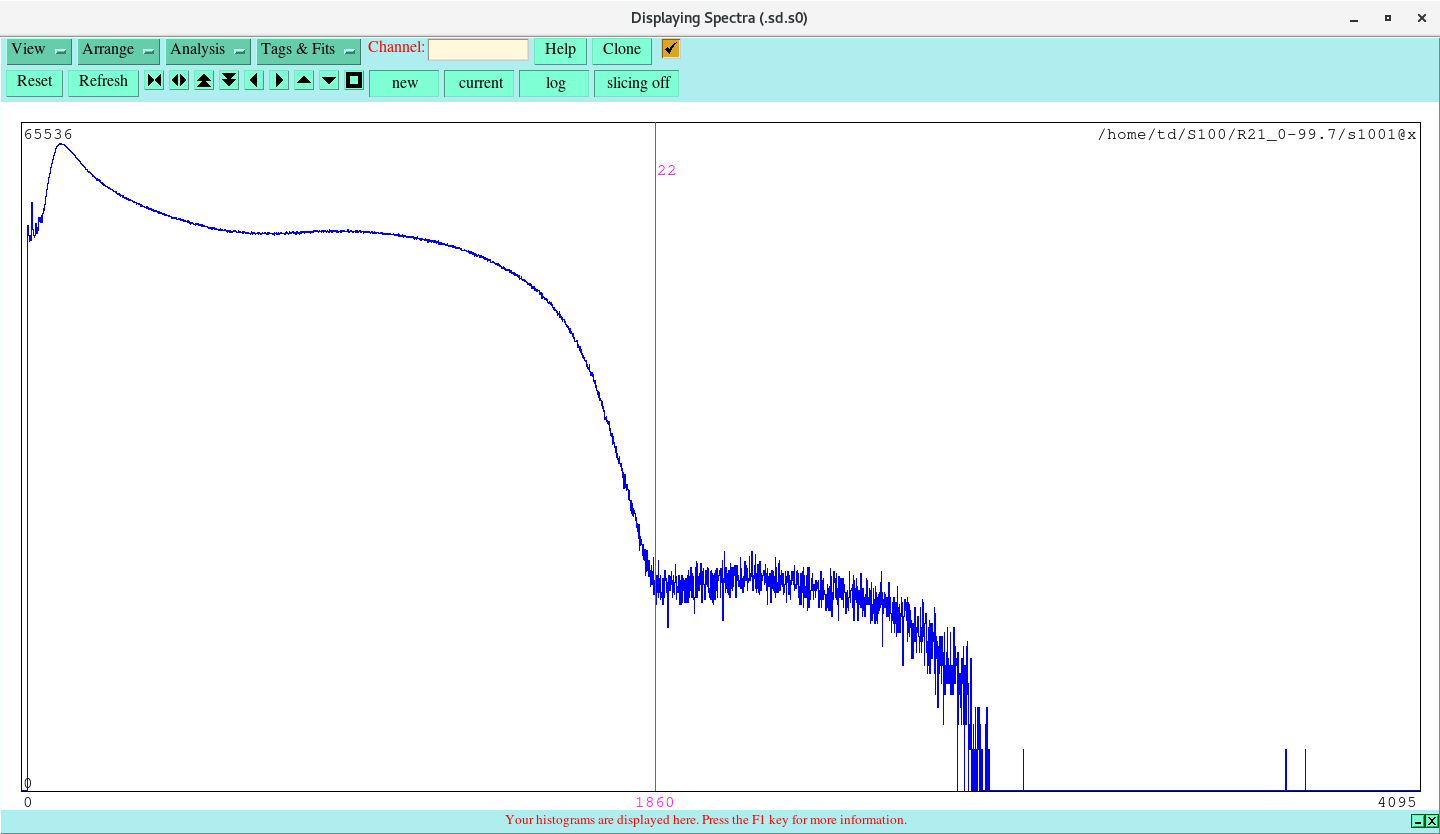This screenshot has width=1440, height=834.
Task: Shift the spectrum left with the left-arrow icon
Action: 253,80
